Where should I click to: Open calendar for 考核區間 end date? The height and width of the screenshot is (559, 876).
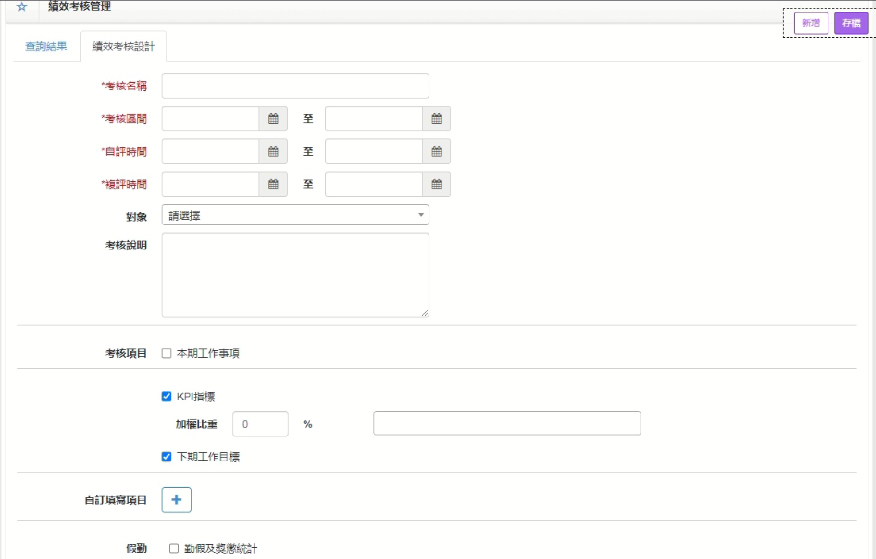(x=437, y=119)
